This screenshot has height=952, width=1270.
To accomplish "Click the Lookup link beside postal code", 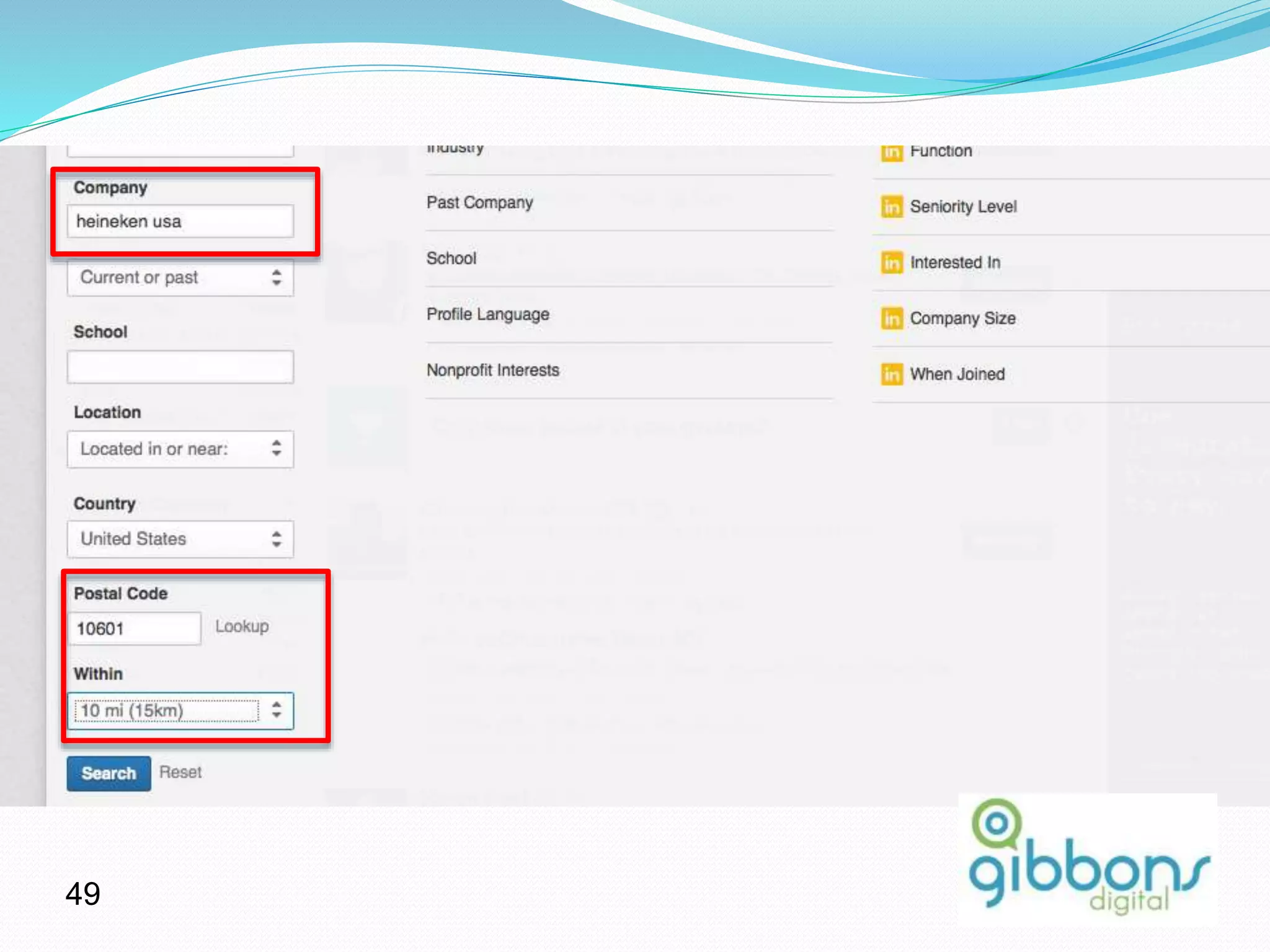I will click(x=242, y=627).
